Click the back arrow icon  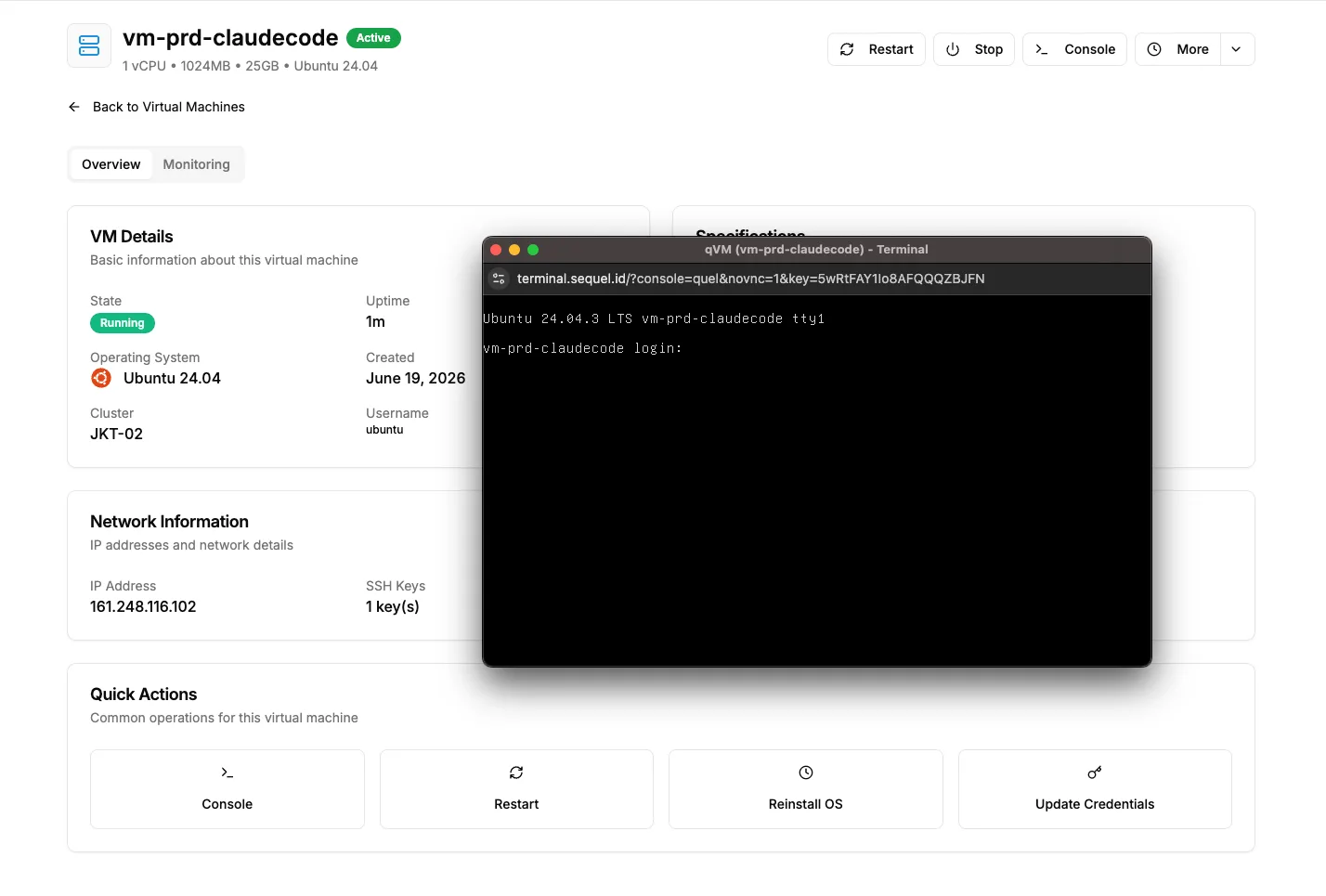pyautogui.click(x=74, y=107)
